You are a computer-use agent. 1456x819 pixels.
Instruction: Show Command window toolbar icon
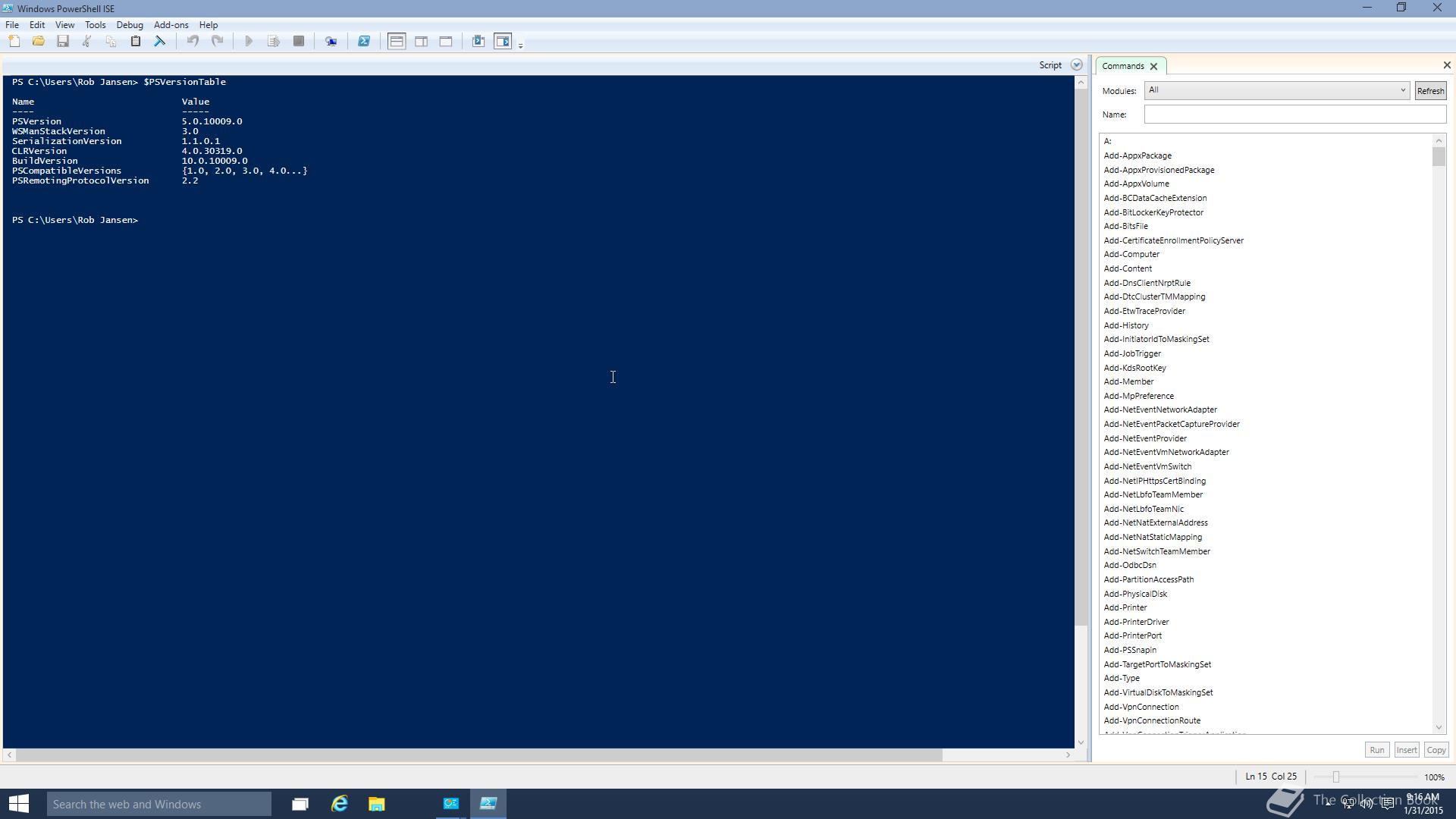[479, 42]
